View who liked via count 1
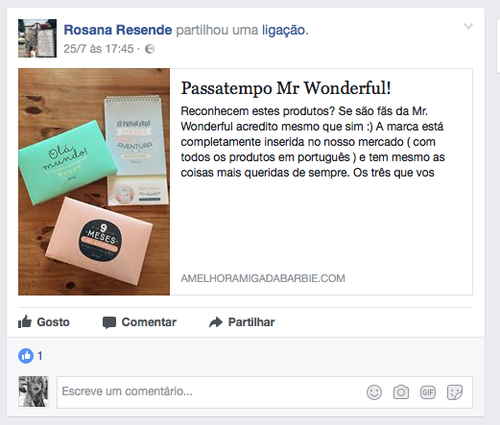Image resolution: width=500 pixels, height=425 pixels. pos(40,356)
